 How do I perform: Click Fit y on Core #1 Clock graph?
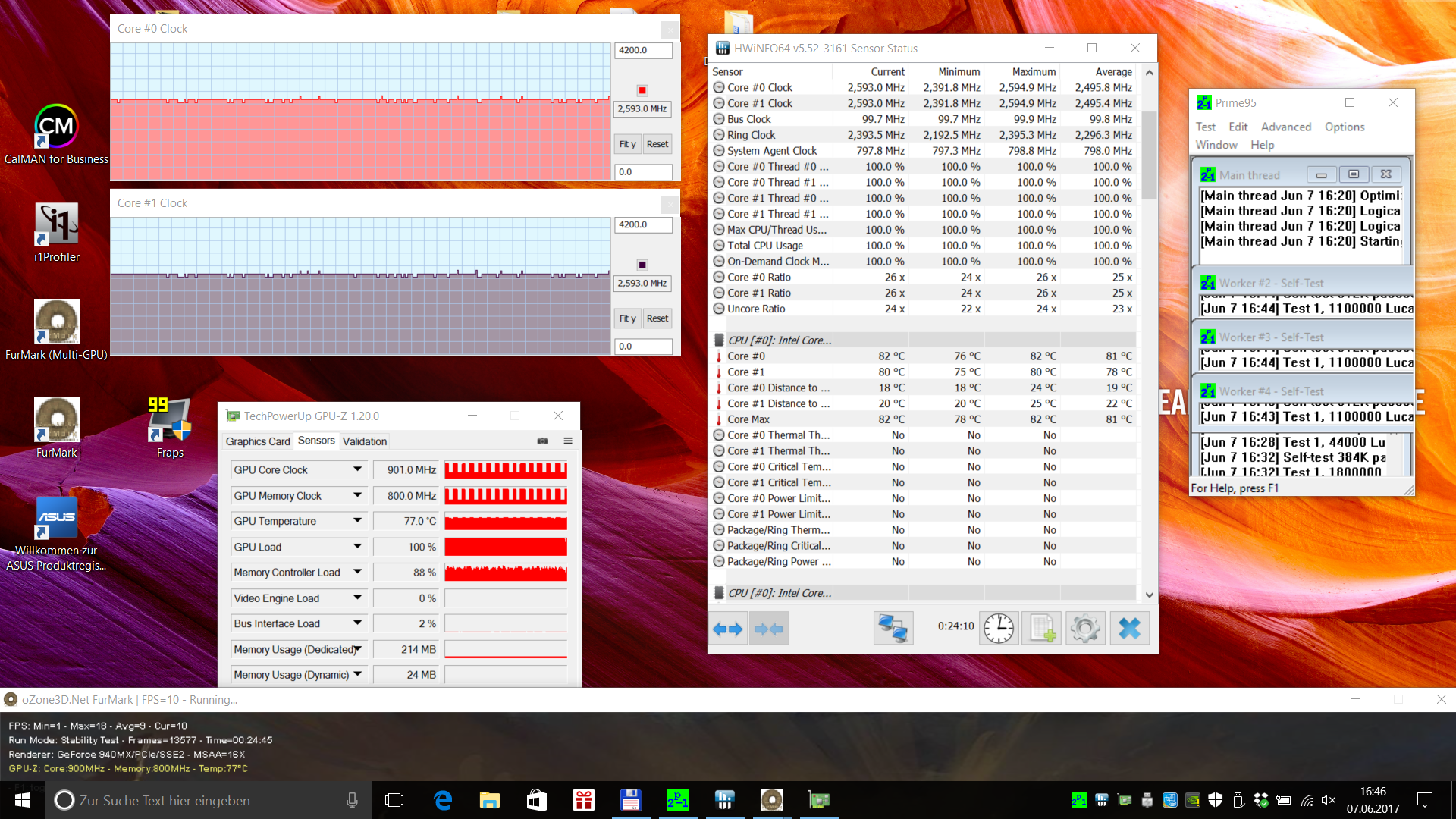point(627,318)
